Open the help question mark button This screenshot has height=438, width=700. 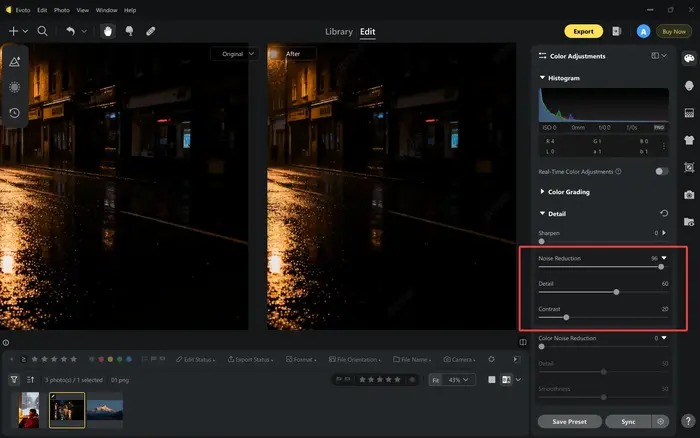coord(689,421)
